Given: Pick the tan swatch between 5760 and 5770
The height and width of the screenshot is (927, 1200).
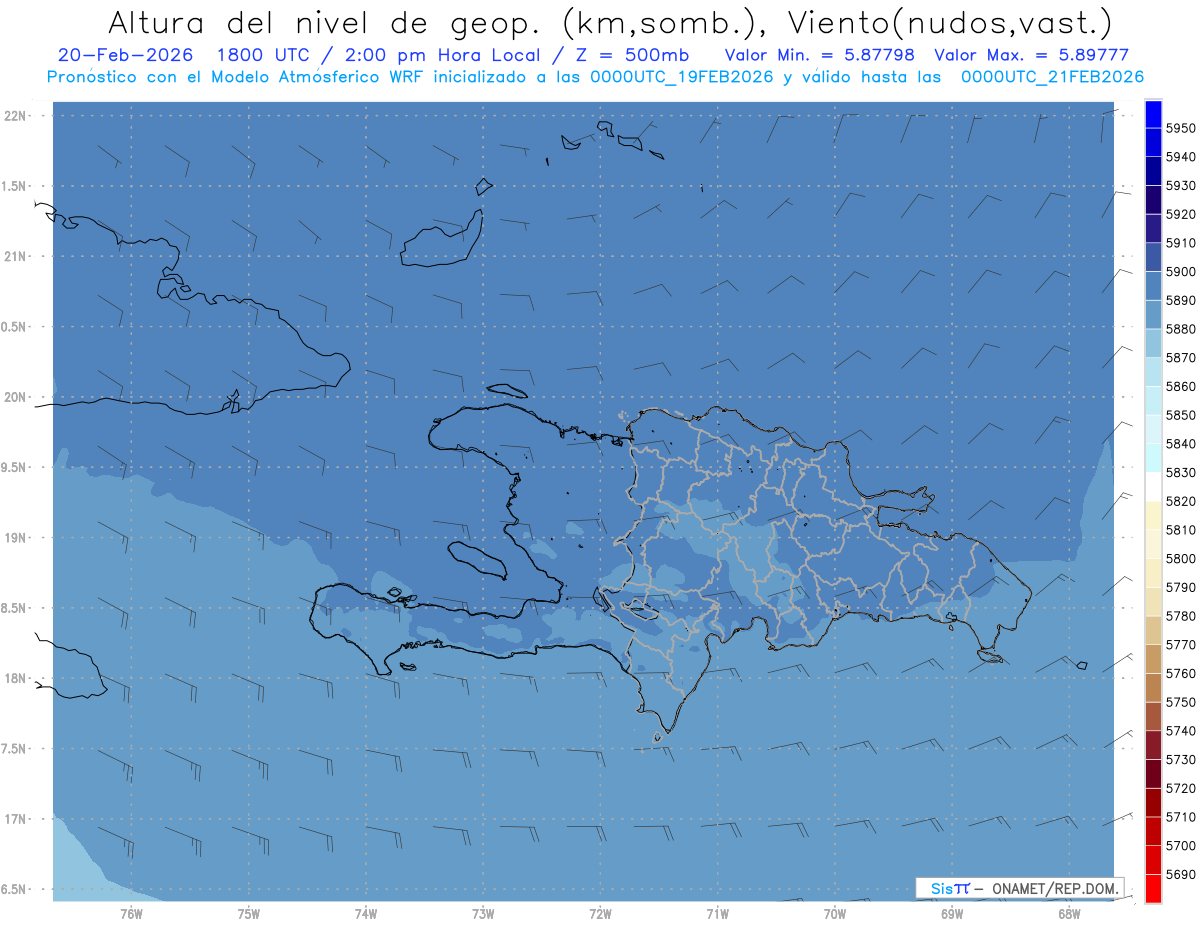Looking at the screenshot, I should 1152,659.
